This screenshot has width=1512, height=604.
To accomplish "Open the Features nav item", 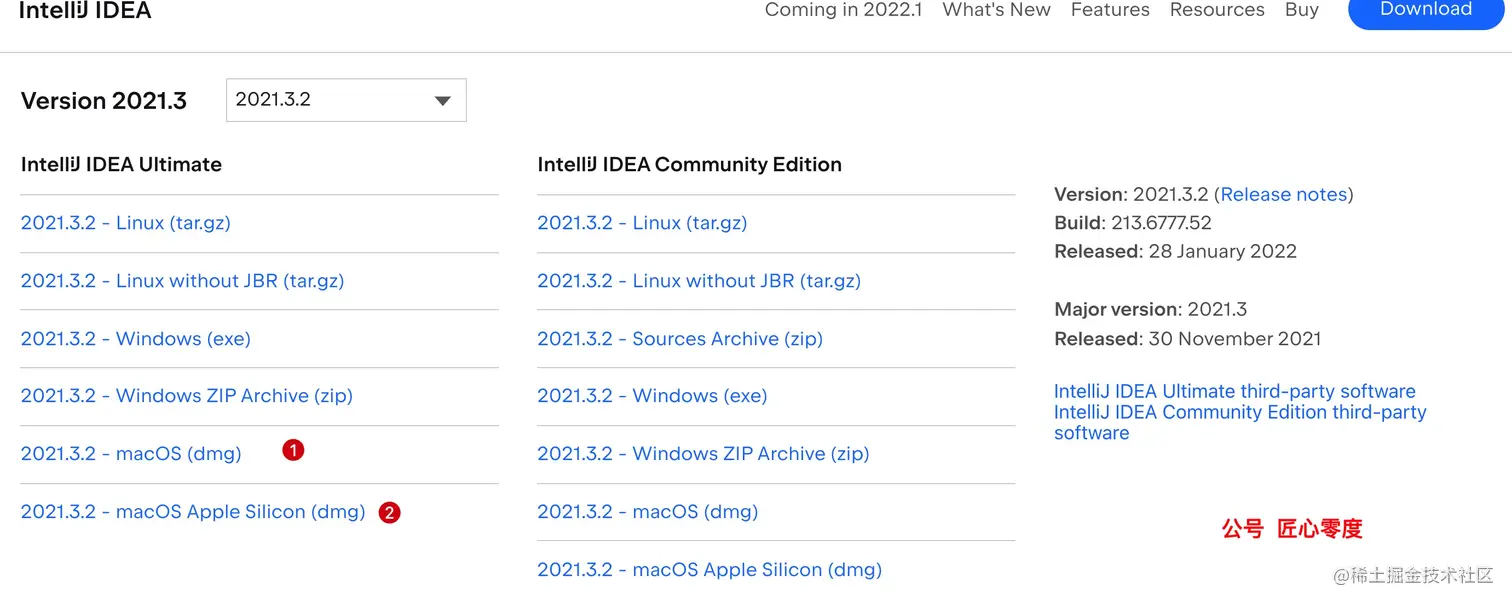I will [x=1110, y=10].
